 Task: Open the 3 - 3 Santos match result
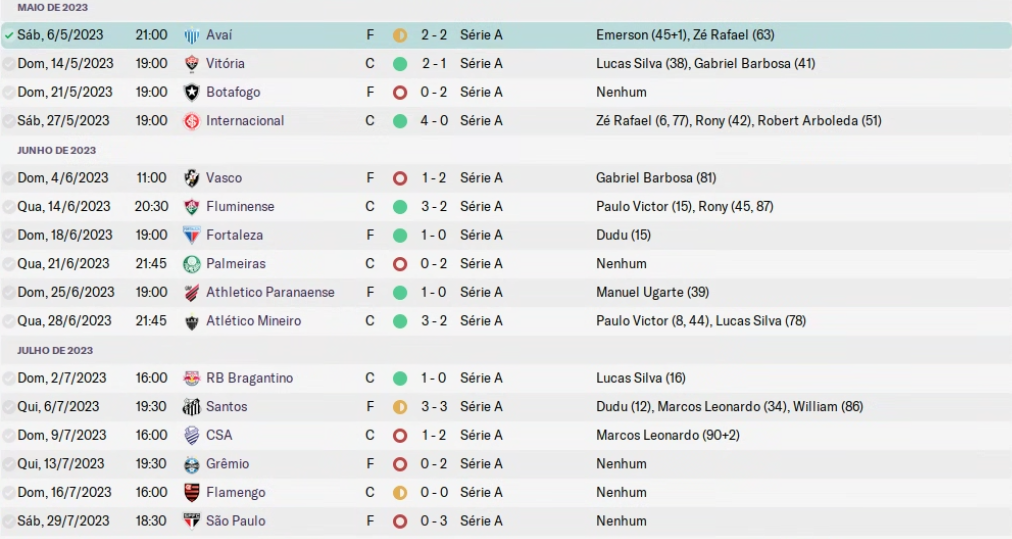point(434,407)
